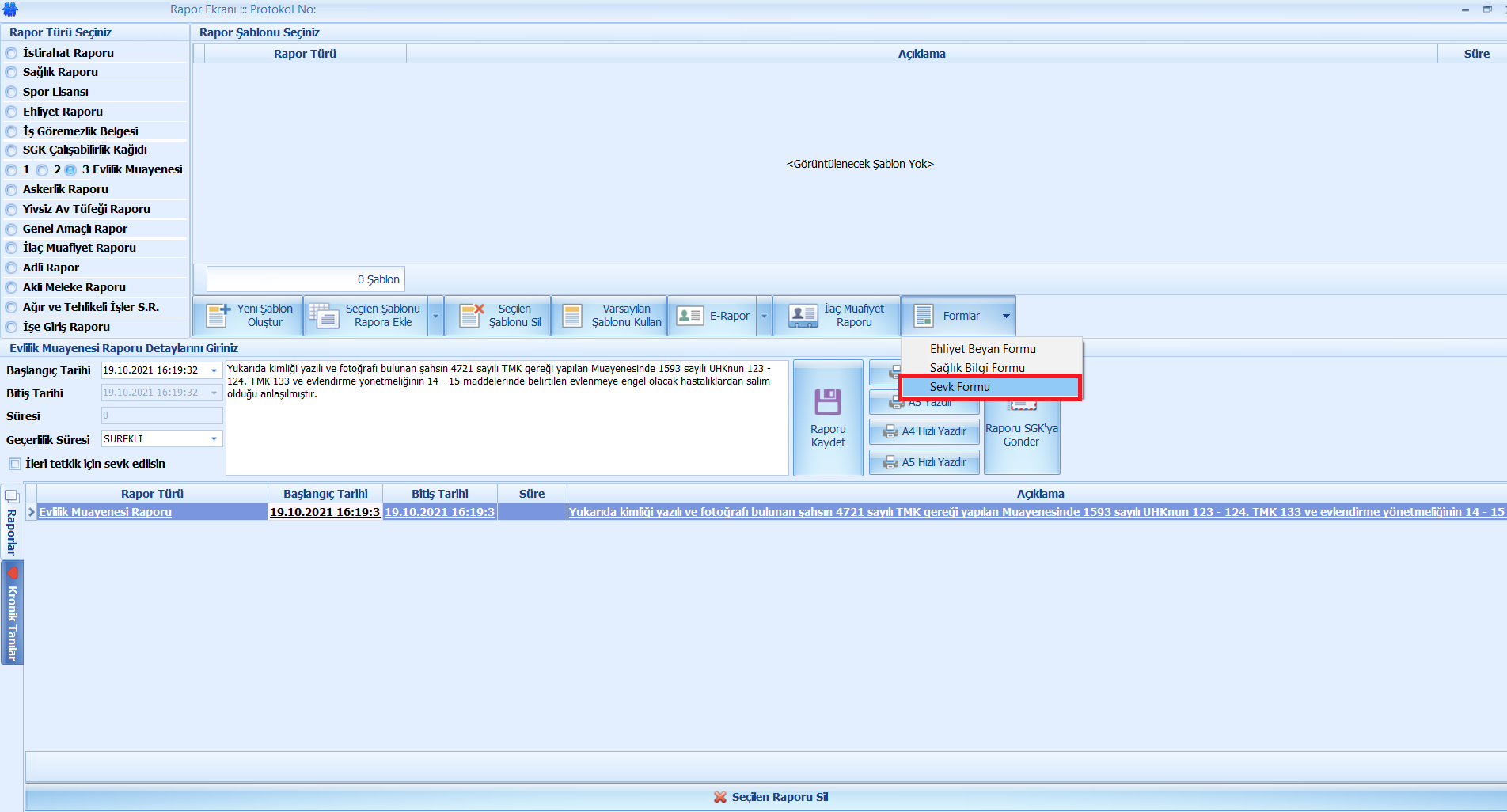The image size is (1507, 812).
Task: Click the Yeni Şablon Oluştur icon
Action: click(x=218, y=316)
